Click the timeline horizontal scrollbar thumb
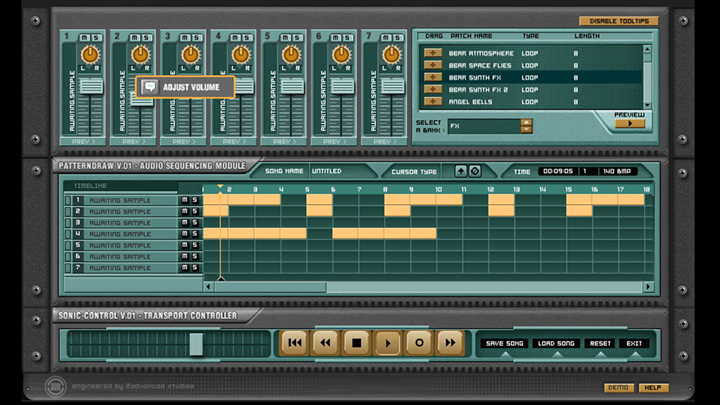Viewport: 720px width, 405px height. 270,287
